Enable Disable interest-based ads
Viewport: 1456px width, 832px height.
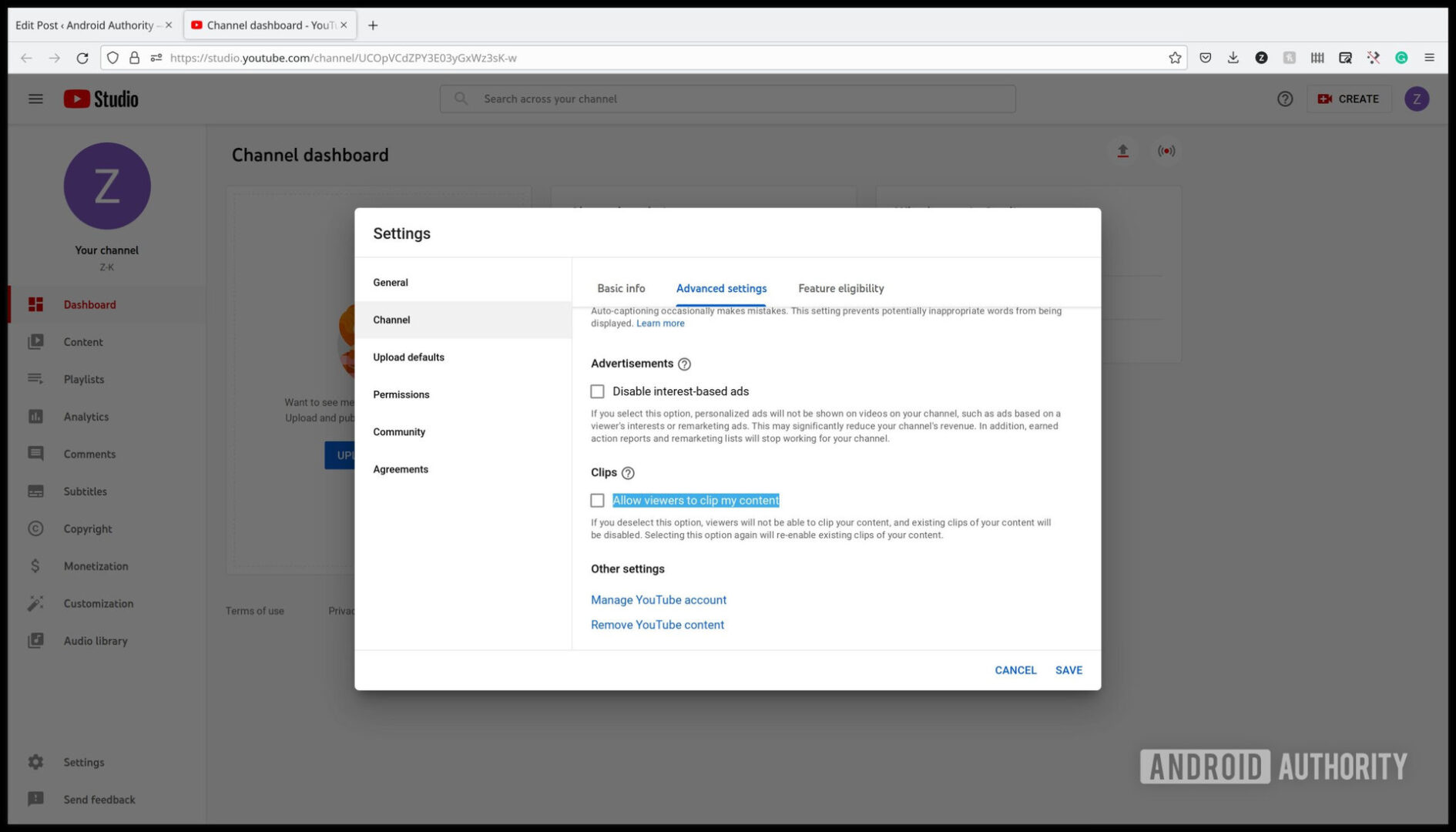[597, 391]
